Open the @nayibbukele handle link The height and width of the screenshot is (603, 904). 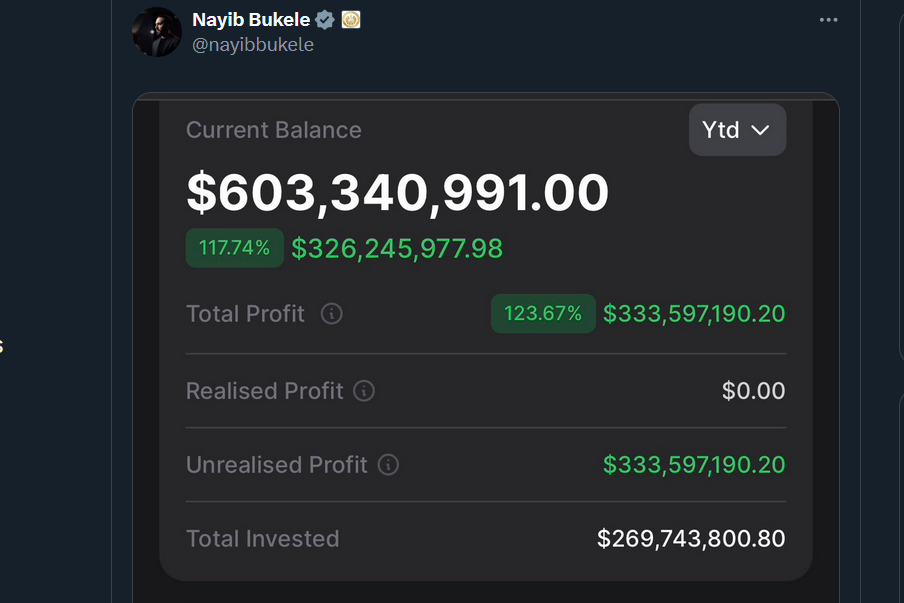253,44
